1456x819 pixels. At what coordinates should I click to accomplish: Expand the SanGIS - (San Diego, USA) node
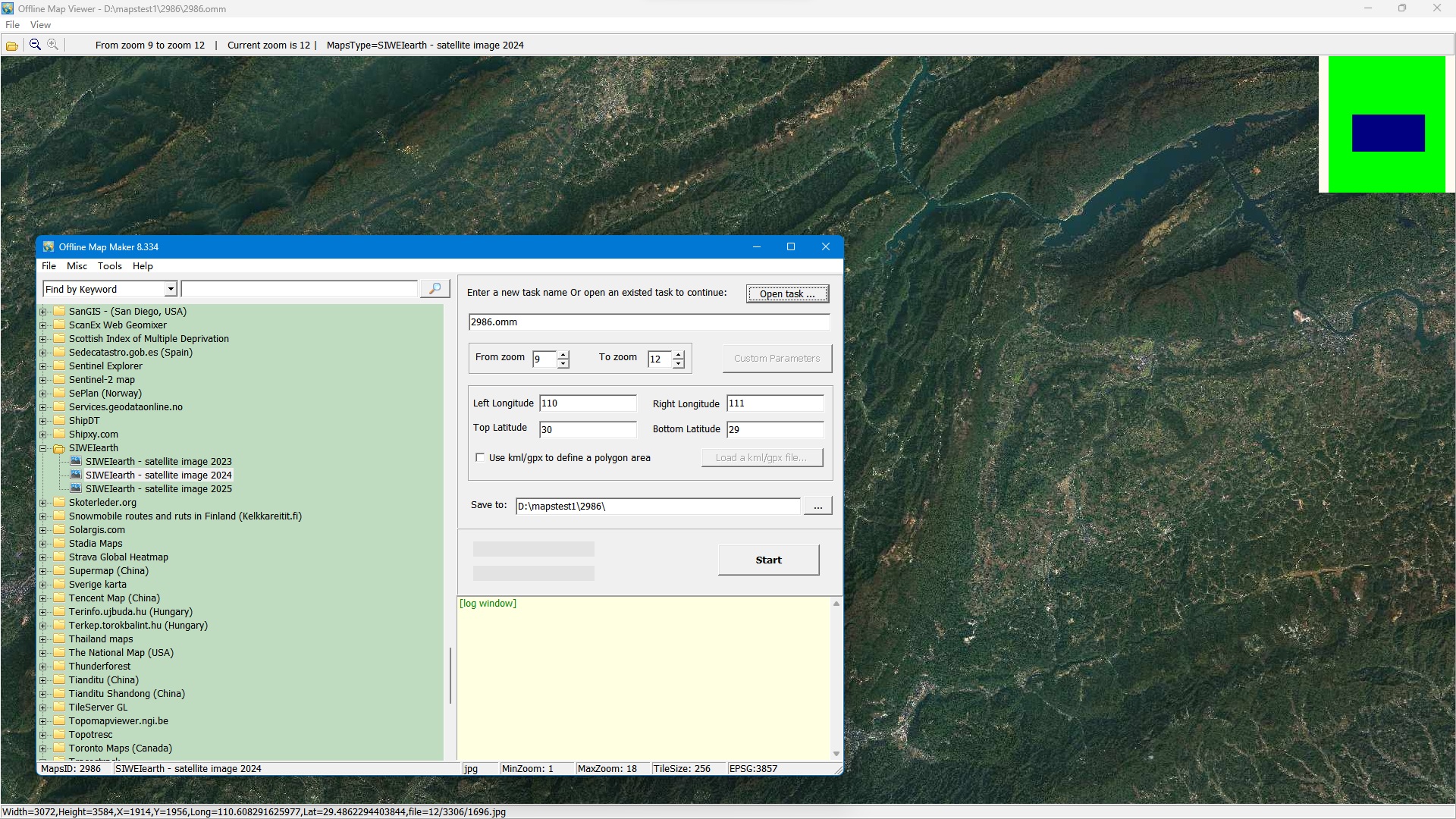click(43, 312)
